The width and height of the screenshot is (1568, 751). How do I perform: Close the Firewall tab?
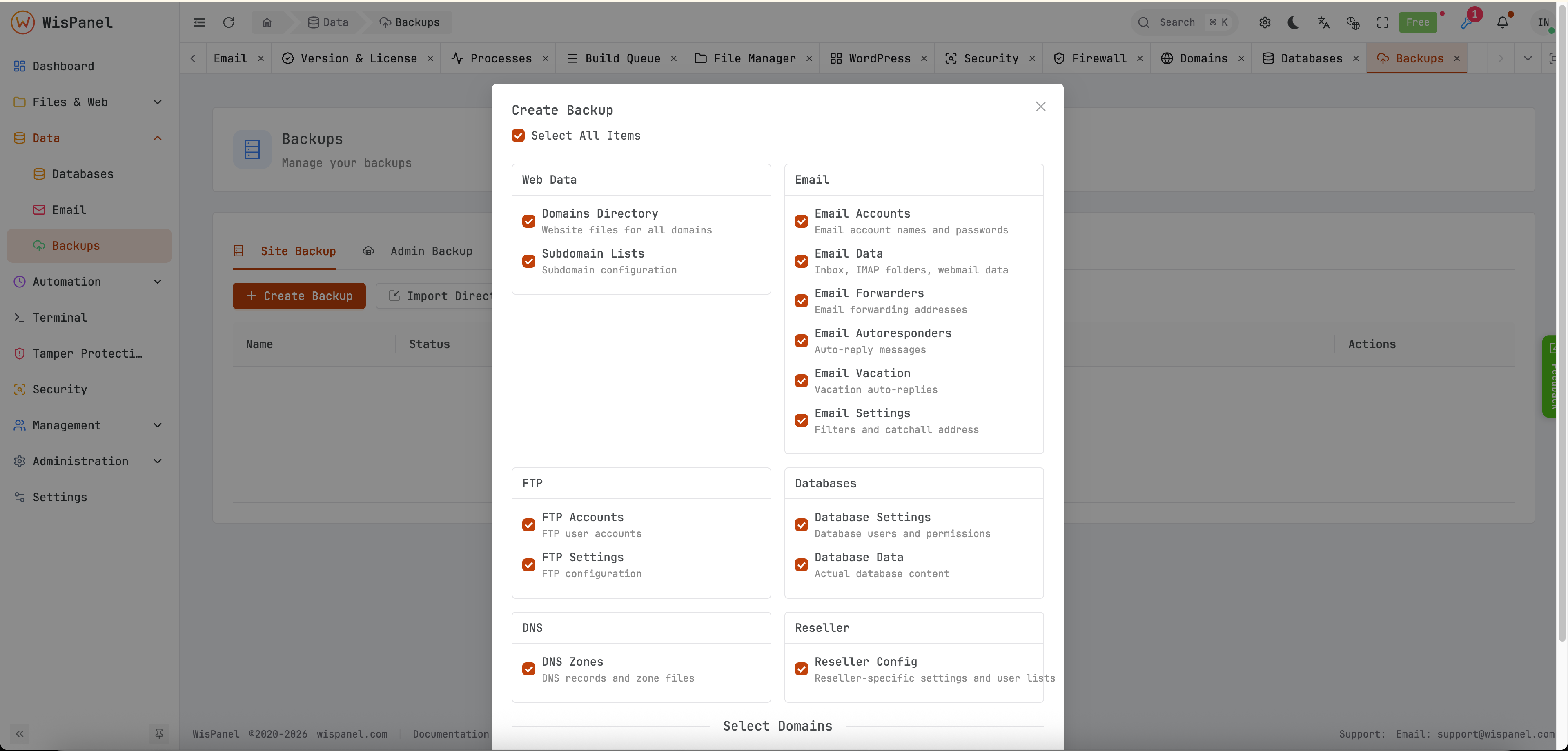(1140, 58)
